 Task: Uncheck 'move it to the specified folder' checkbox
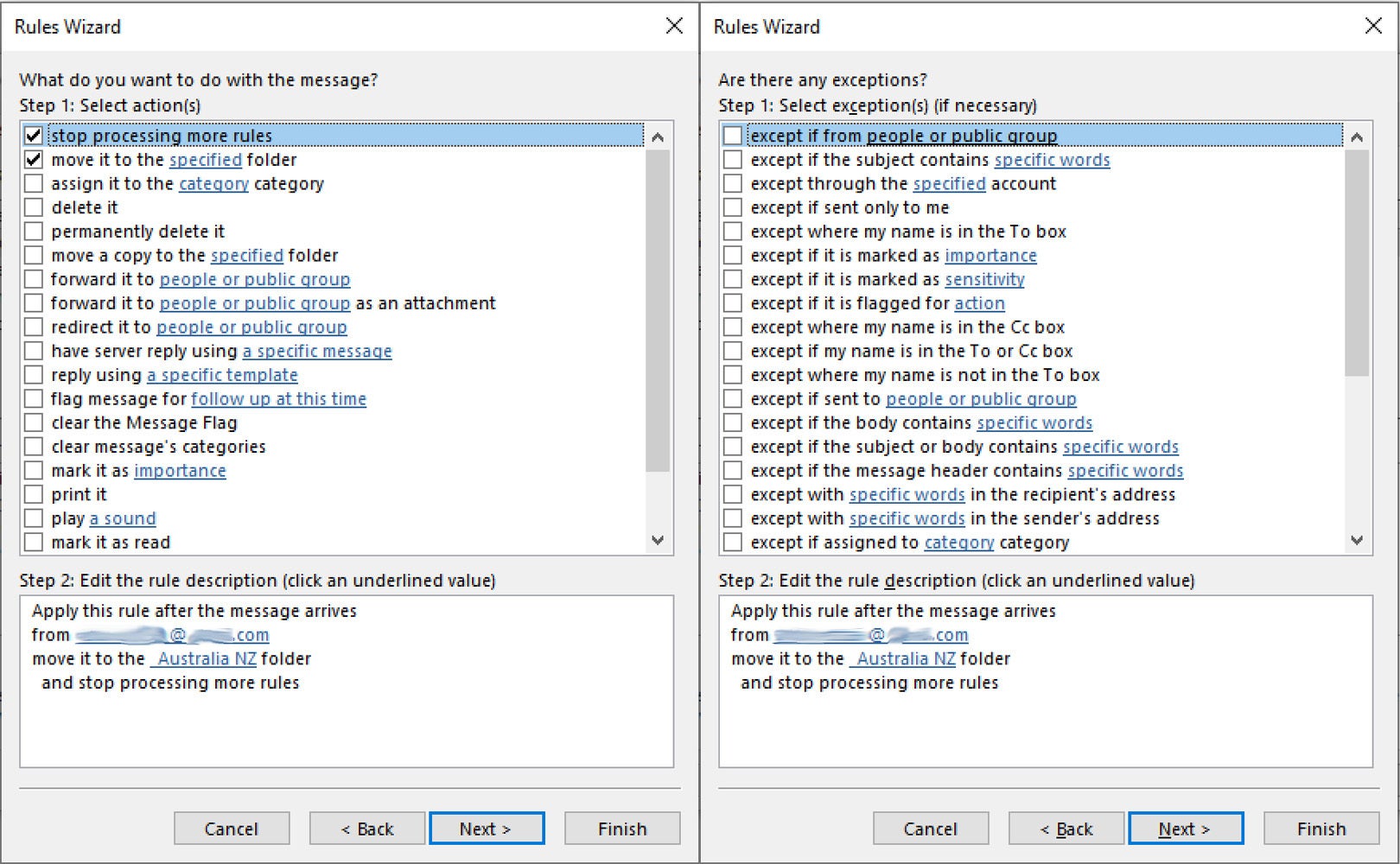[34, 160]
